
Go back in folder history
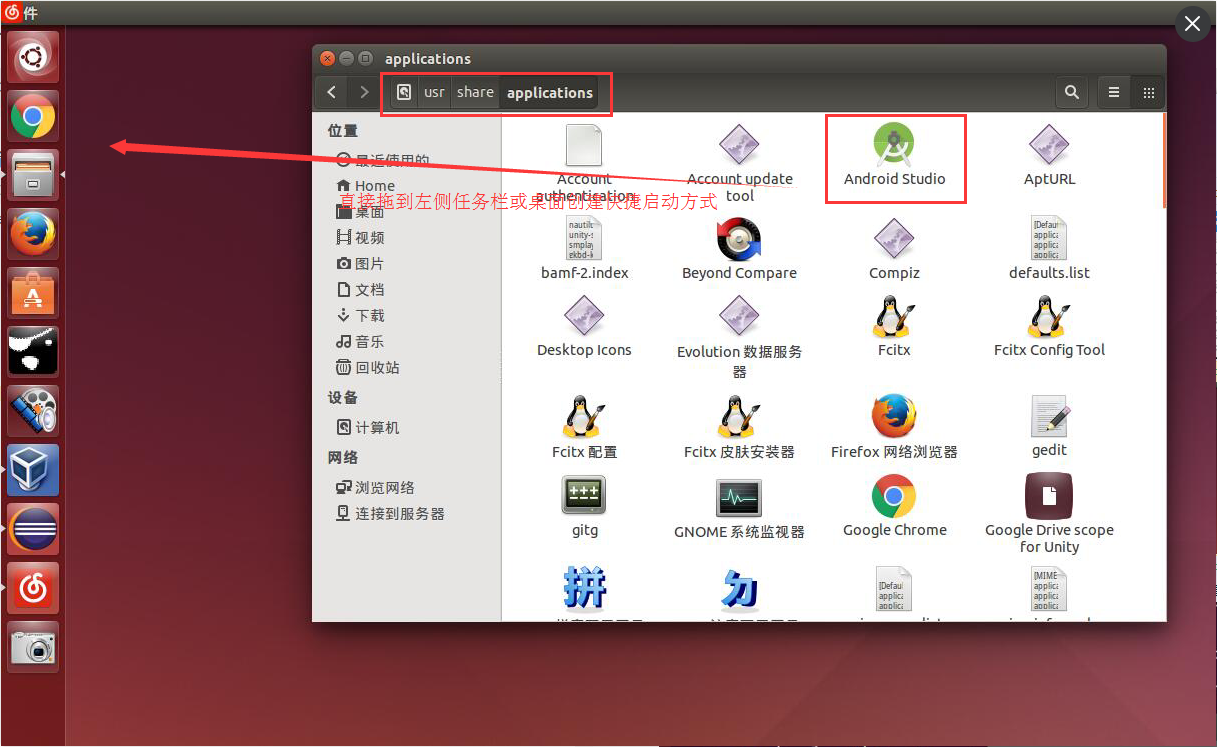coord(332,93)
